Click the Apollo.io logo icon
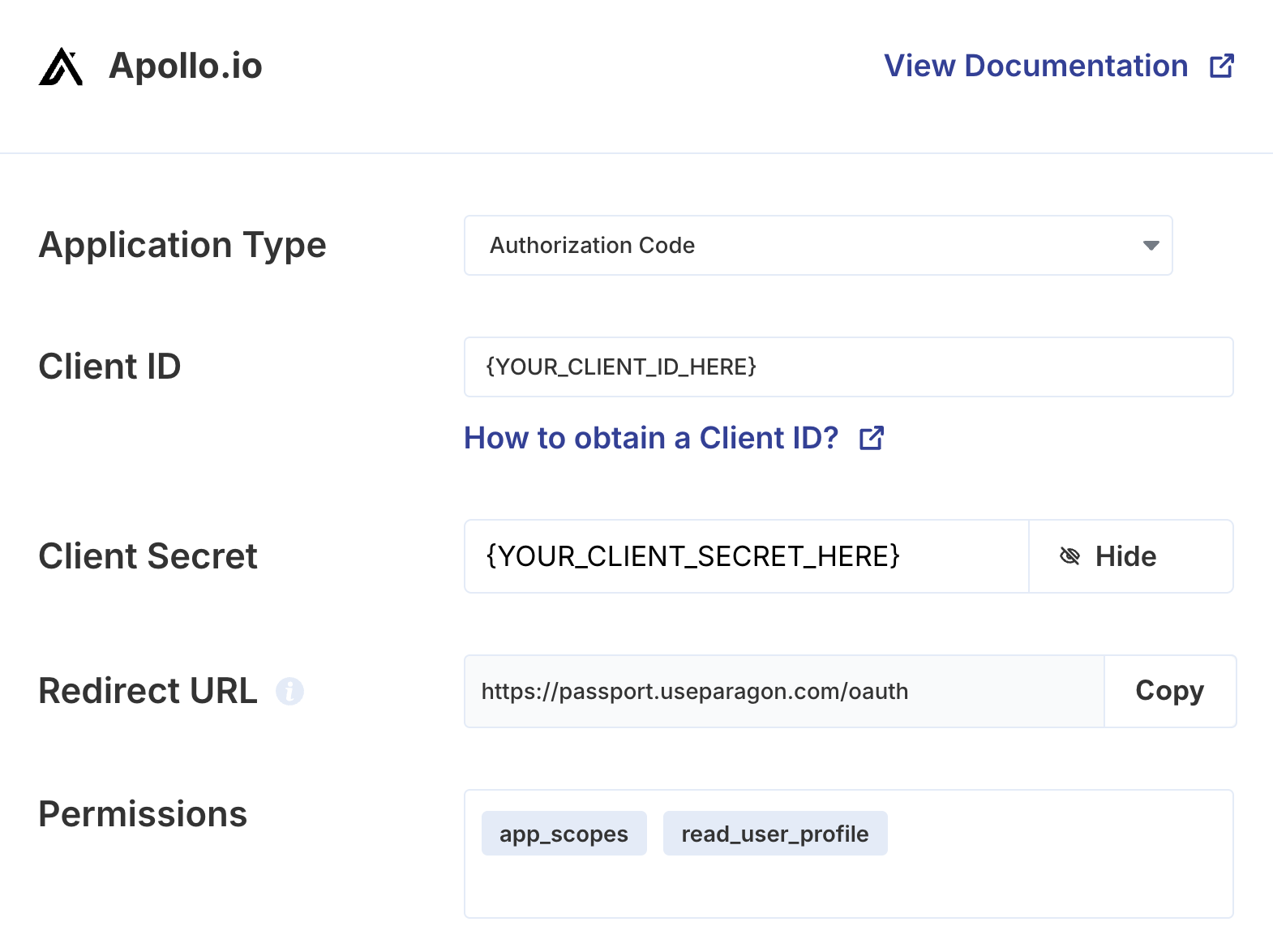This screenshot has height=952, width=1273. pyautogui.click(x=61, y=66)
